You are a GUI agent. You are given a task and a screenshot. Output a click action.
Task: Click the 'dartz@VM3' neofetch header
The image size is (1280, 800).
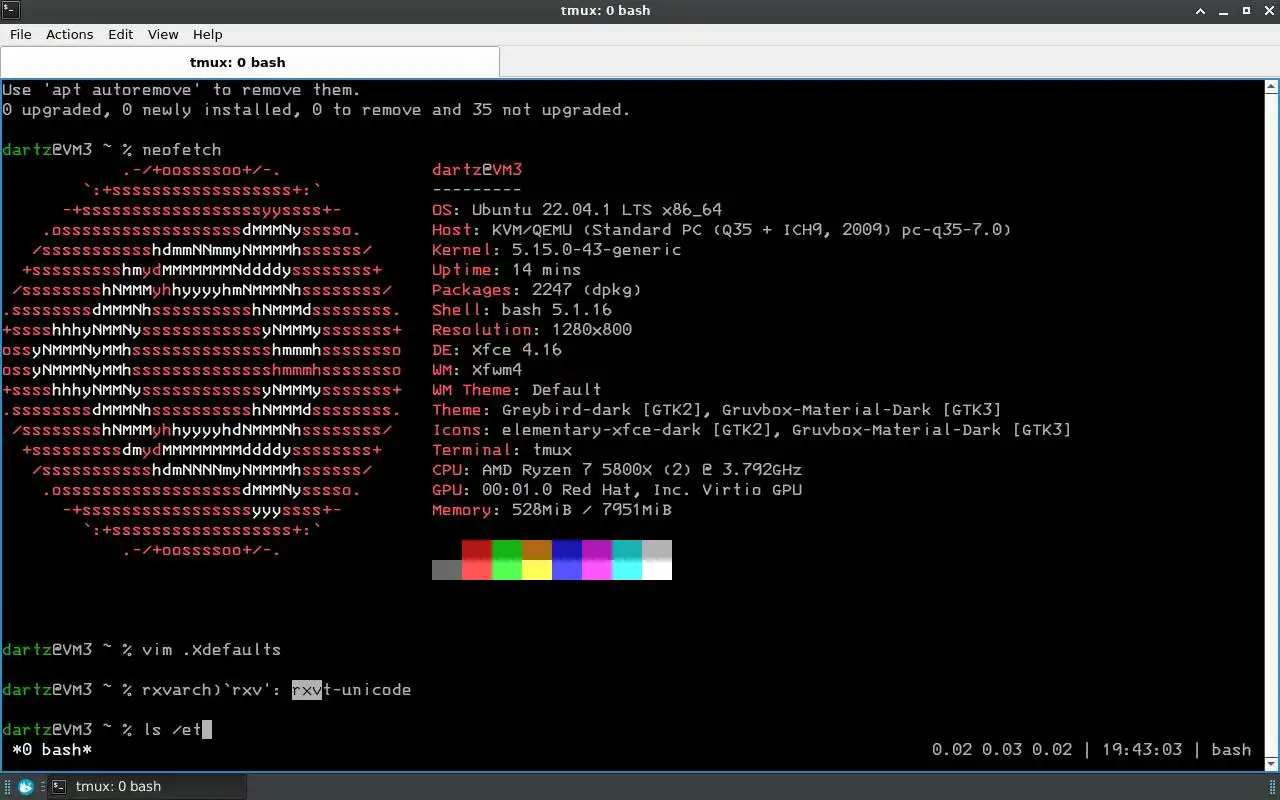pyautogui.click(x=477, y=170)
